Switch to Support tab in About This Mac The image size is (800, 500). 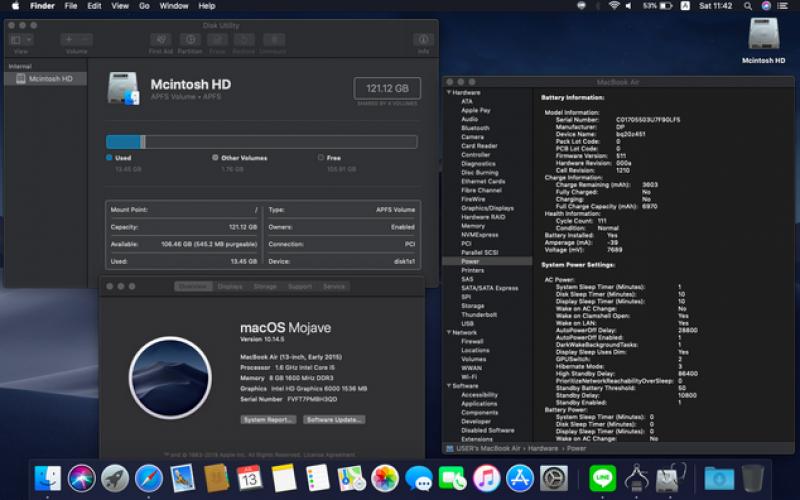(300, 286)
